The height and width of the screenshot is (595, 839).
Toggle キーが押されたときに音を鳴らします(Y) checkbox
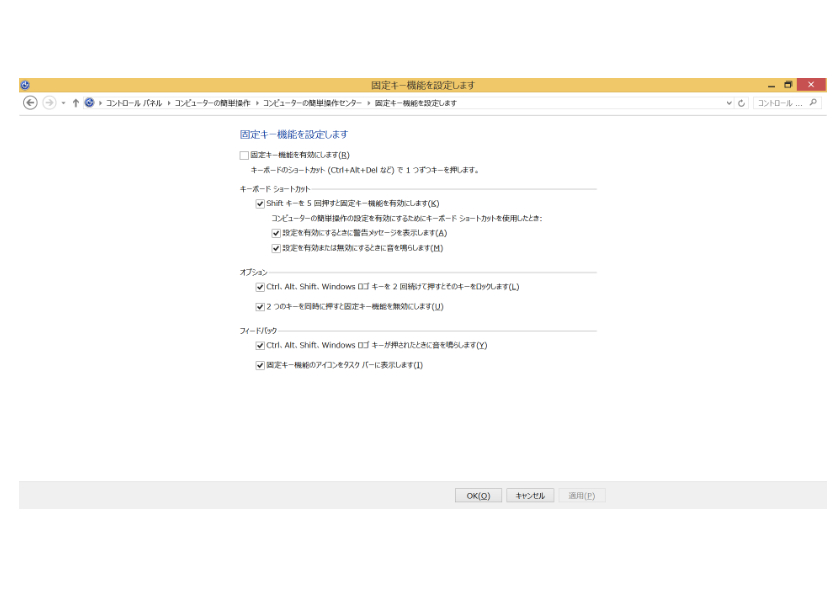(260, 346)
